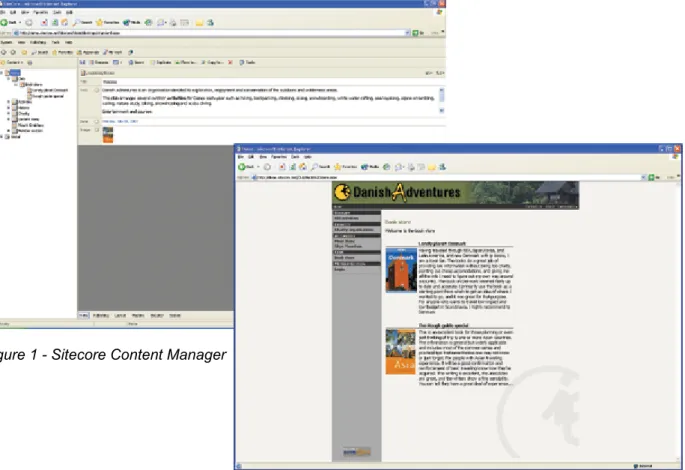Click Back in Danish Adventures browser window
685x470 pixels.
tap(247, 167)
